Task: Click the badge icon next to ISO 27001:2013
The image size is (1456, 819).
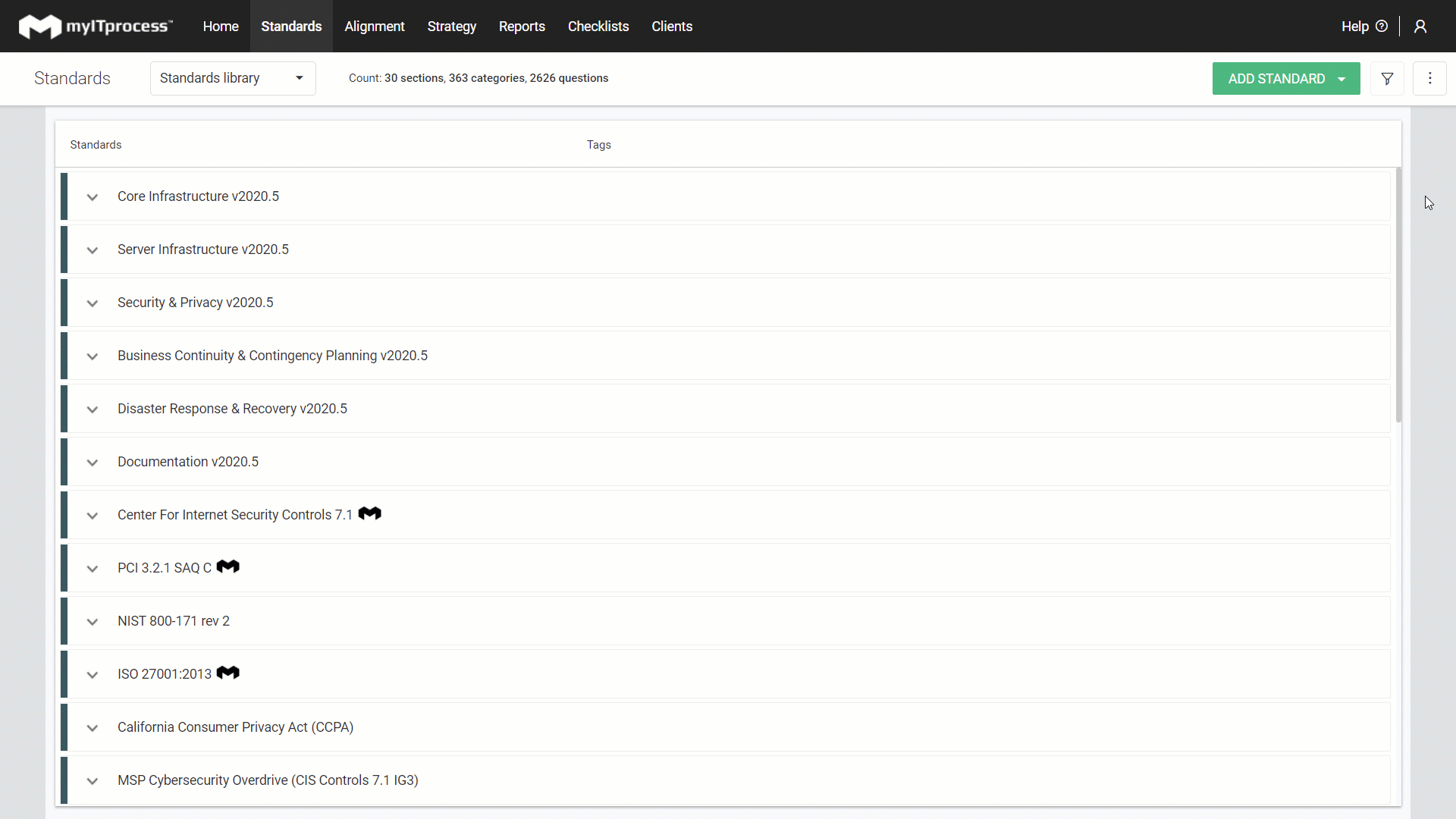Action: (228, 673)
